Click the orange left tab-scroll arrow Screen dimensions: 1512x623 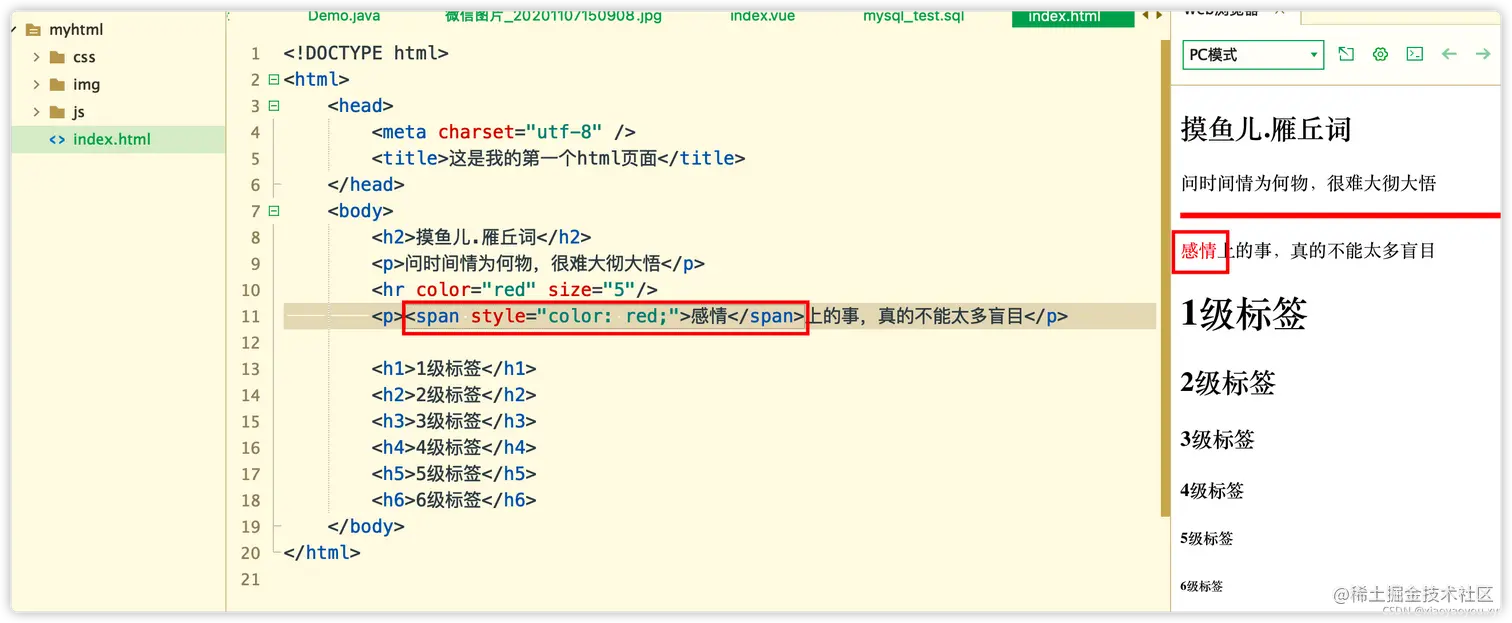point(1145,15)
